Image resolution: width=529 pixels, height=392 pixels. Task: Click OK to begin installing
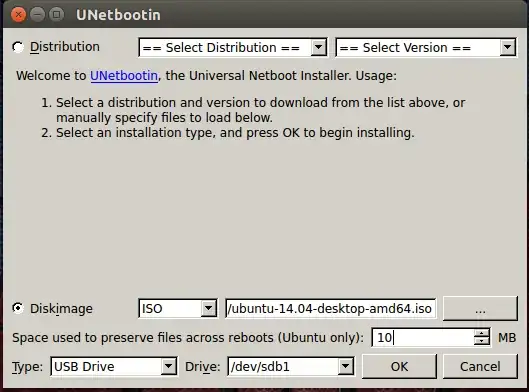pyautogui.click(x=399, y=366)
